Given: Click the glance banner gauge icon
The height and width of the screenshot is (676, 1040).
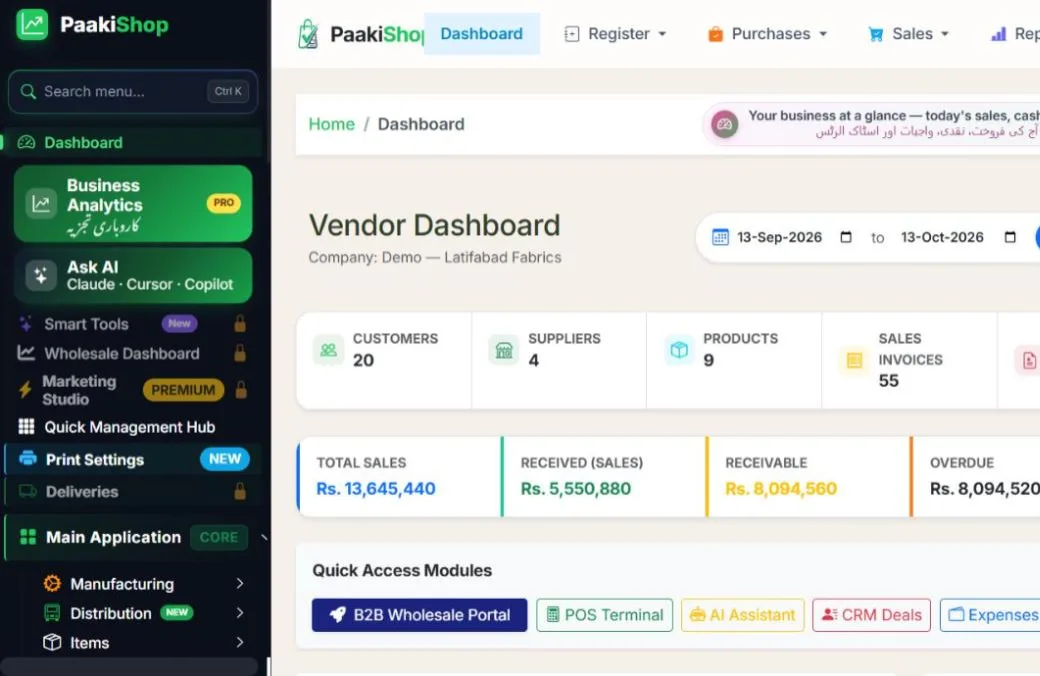Looking at the screenshot, I should click(x=724, y=124).
